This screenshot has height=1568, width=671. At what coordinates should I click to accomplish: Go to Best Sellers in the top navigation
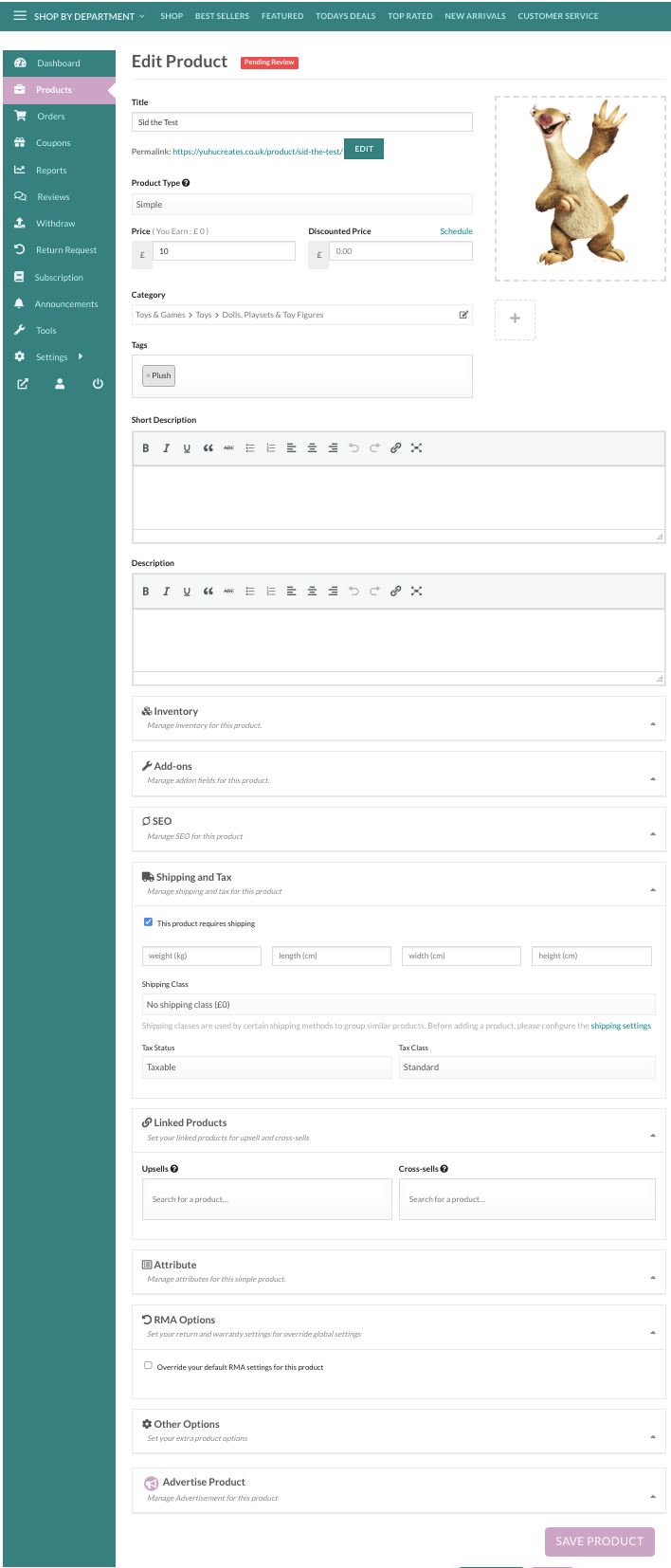pyautogui.click(x=223, y=16)
